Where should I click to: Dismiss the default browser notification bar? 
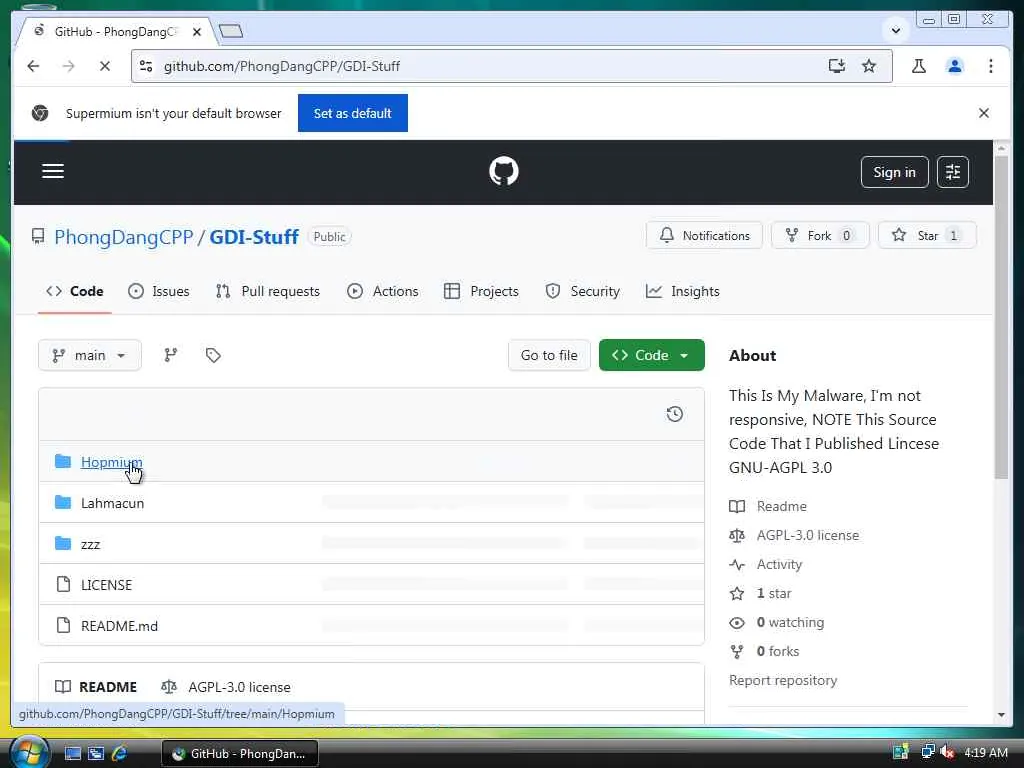(984, 113)
